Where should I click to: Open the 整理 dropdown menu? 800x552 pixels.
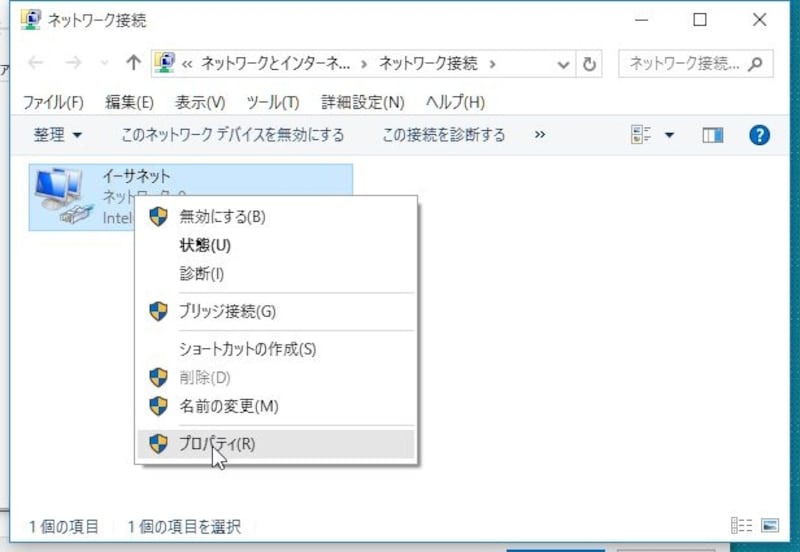click(x=58, y=135)
